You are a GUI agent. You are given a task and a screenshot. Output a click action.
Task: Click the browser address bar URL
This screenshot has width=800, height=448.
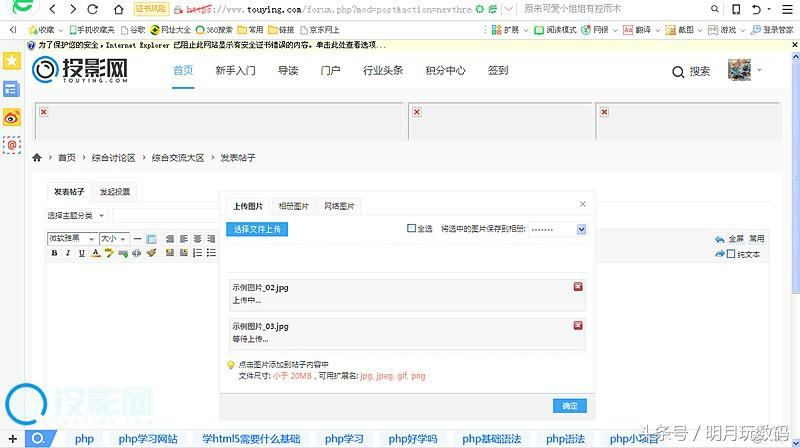(x=328, y=9)
